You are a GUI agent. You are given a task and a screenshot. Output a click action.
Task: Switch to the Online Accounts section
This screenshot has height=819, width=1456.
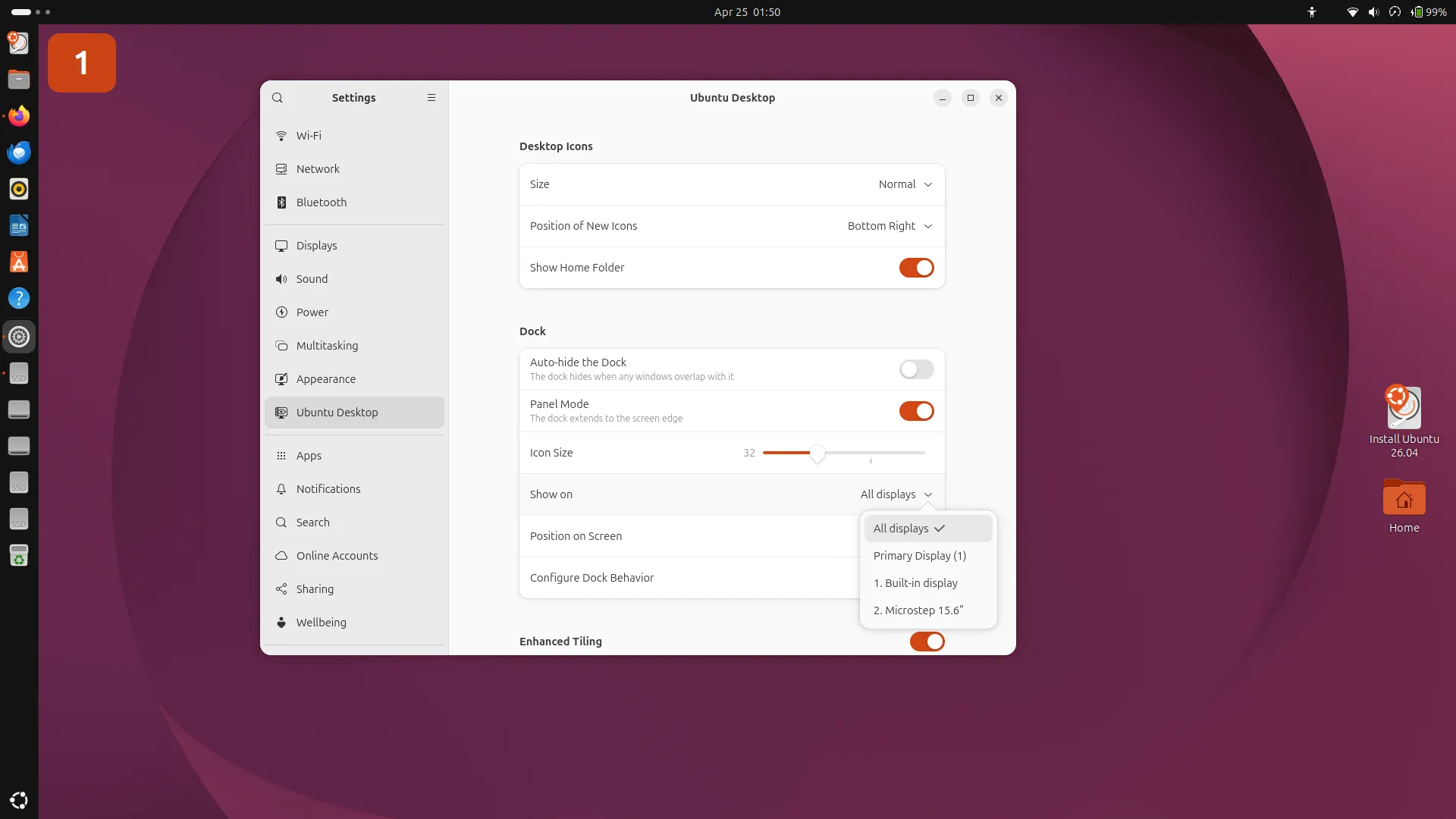[x=336, y=555]
